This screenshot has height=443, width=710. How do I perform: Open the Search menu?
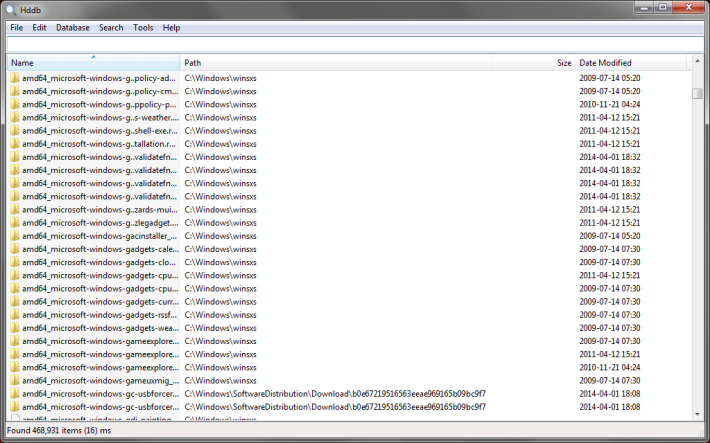click(111, 28)
